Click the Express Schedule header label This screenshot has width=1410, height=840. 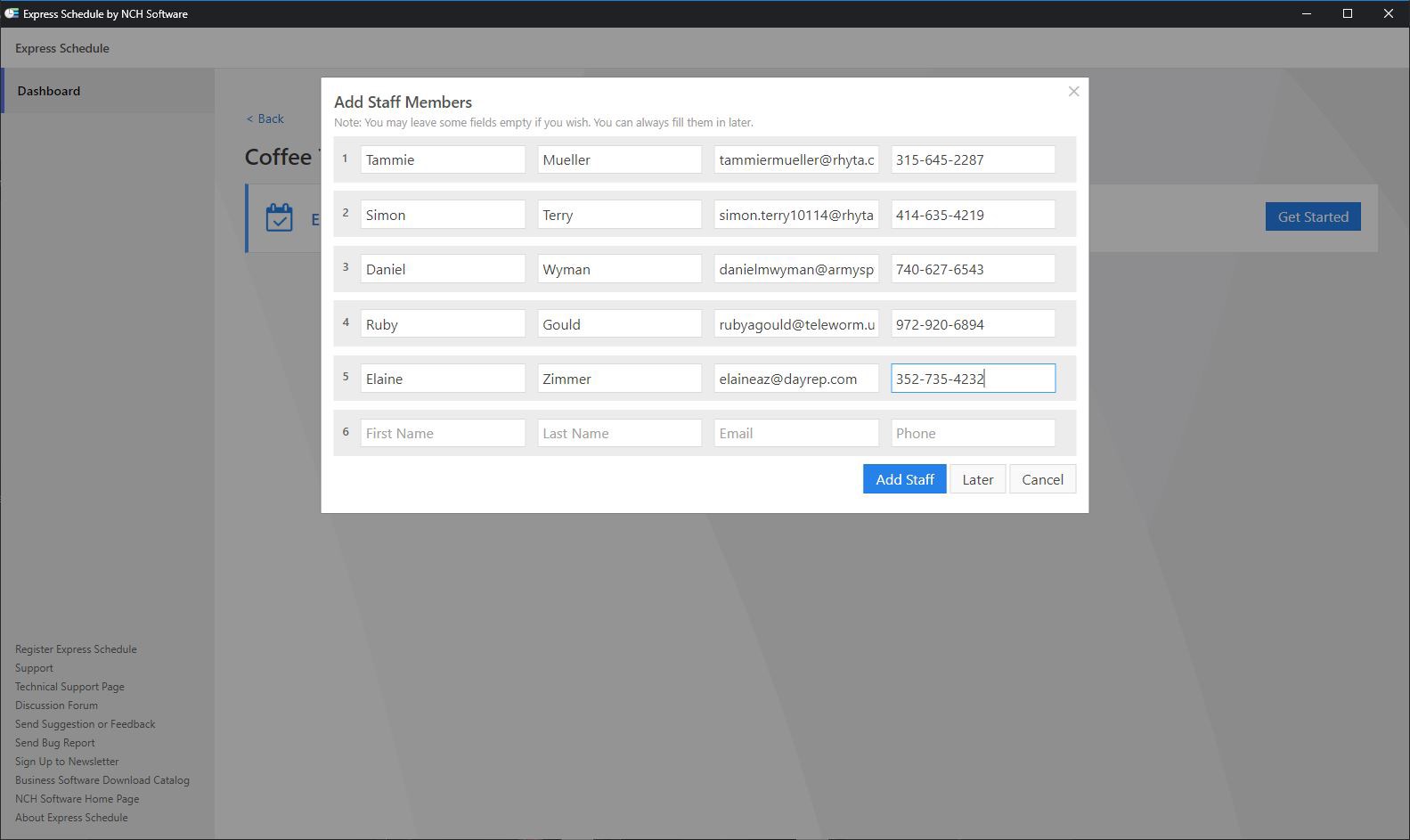[62, 48]
